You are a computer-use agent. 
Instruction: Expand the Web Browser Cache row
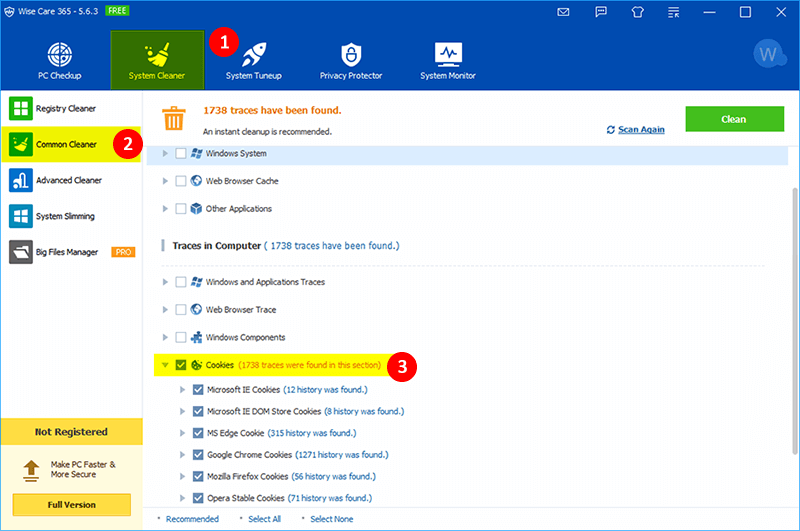(165, 181)
